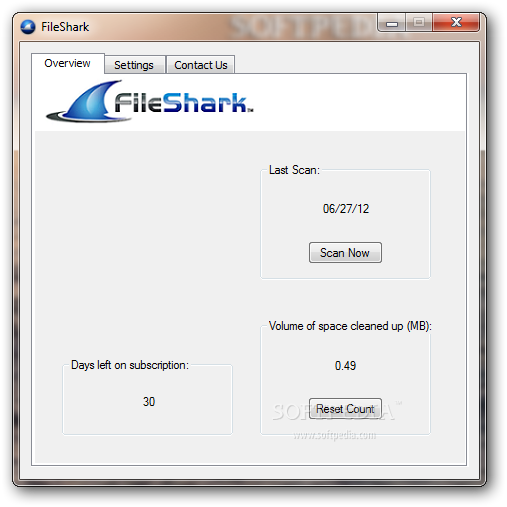
Task: Go to the Contact Us tab
Action: point(201,65)
